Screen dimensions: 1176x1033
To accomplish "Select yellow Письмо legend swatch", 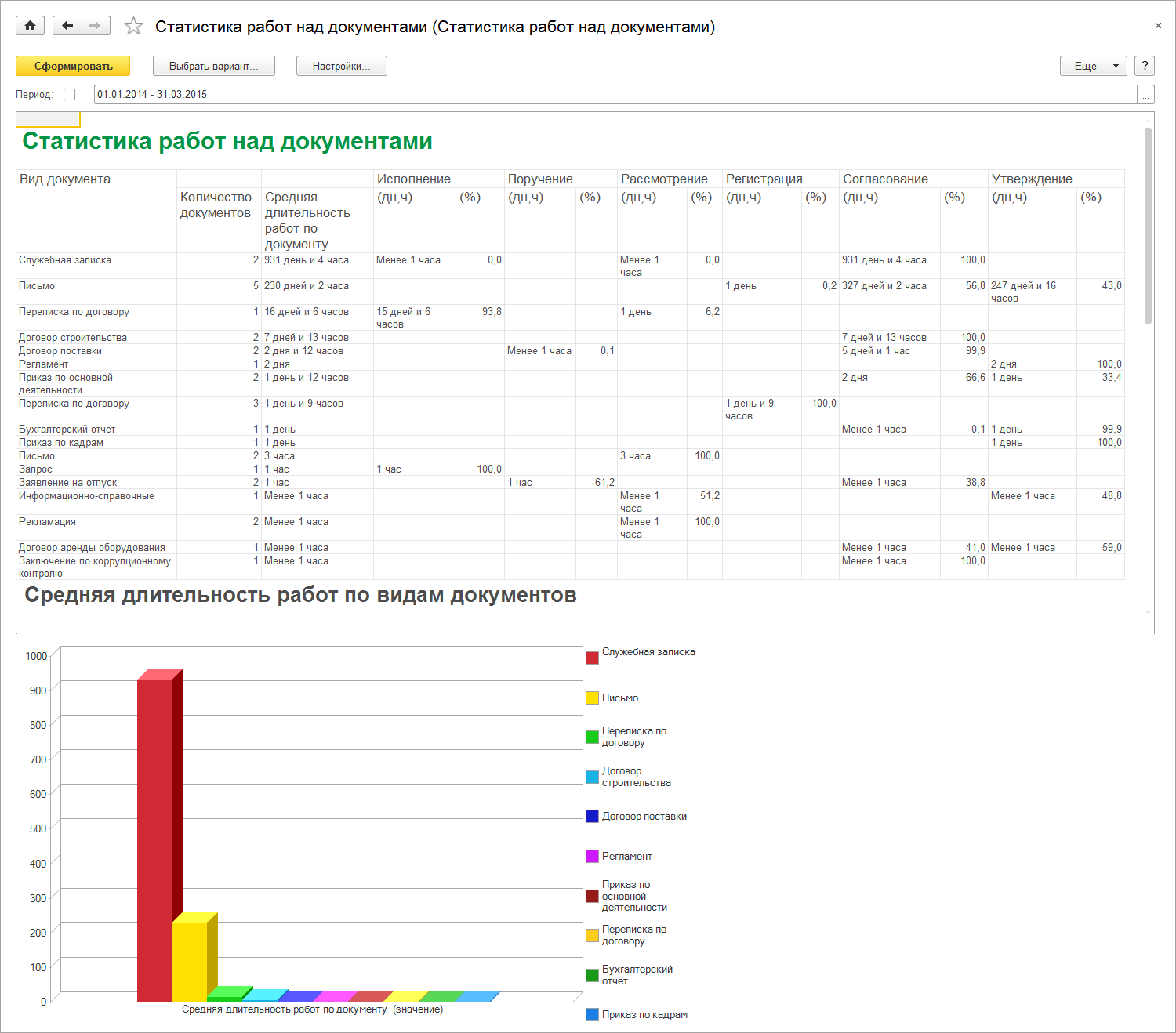I will pos(592,698).
